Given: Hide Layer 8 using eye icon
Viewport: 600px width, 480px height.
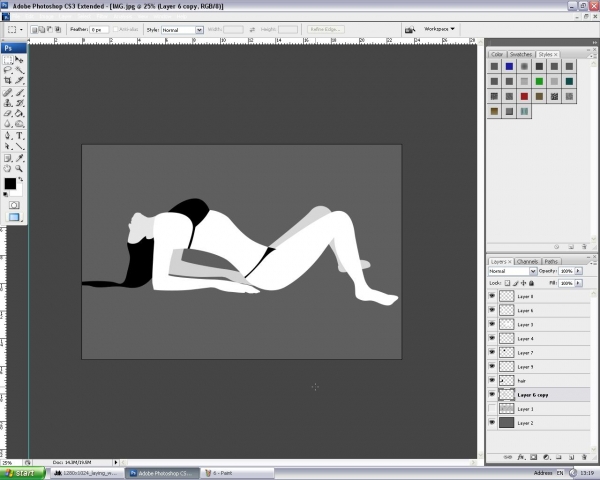Looking at the screenshot, I should 492,296.
